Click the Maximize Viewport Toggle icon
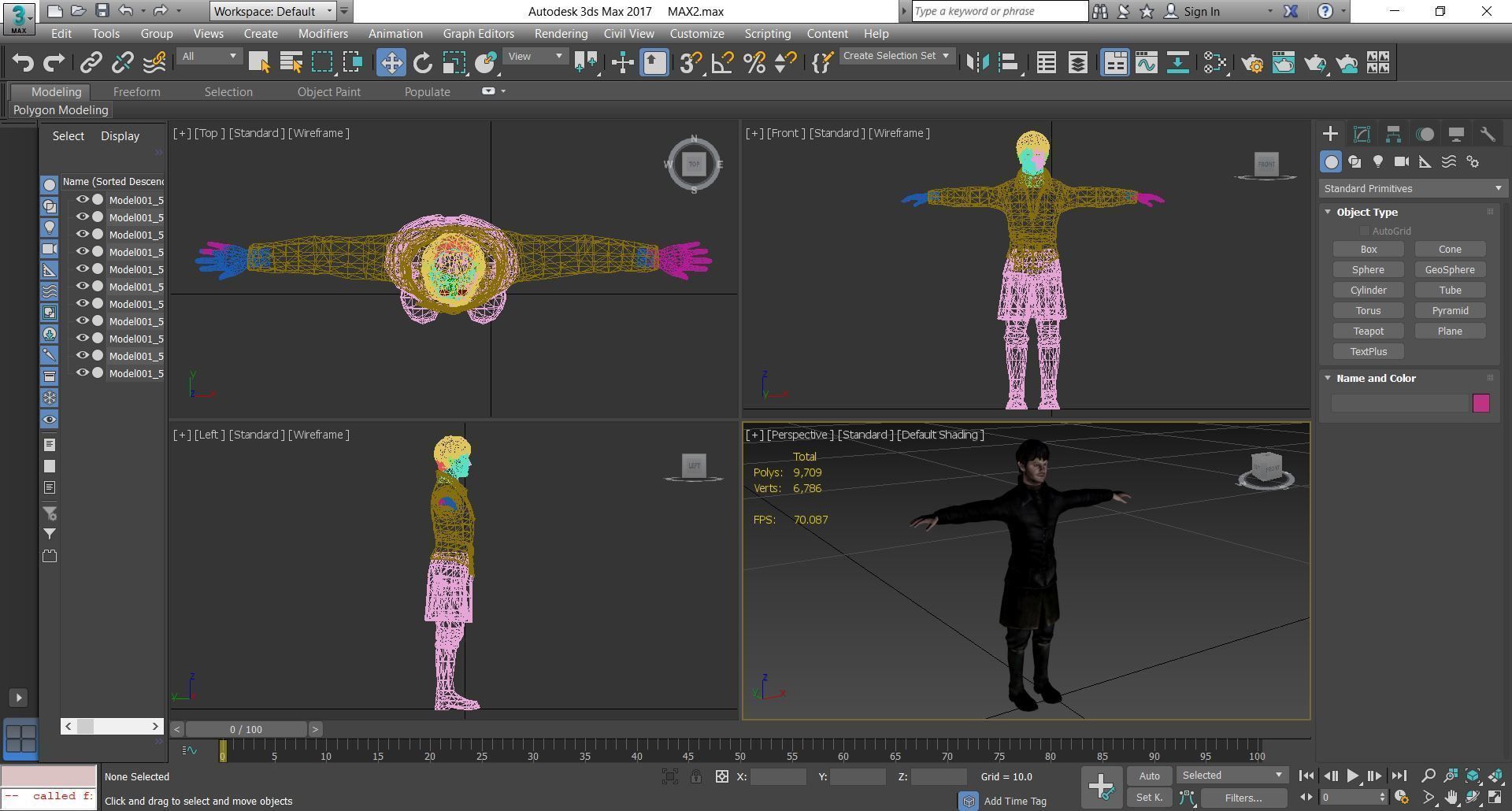 pyautogui.click(x=1495, y=797)
